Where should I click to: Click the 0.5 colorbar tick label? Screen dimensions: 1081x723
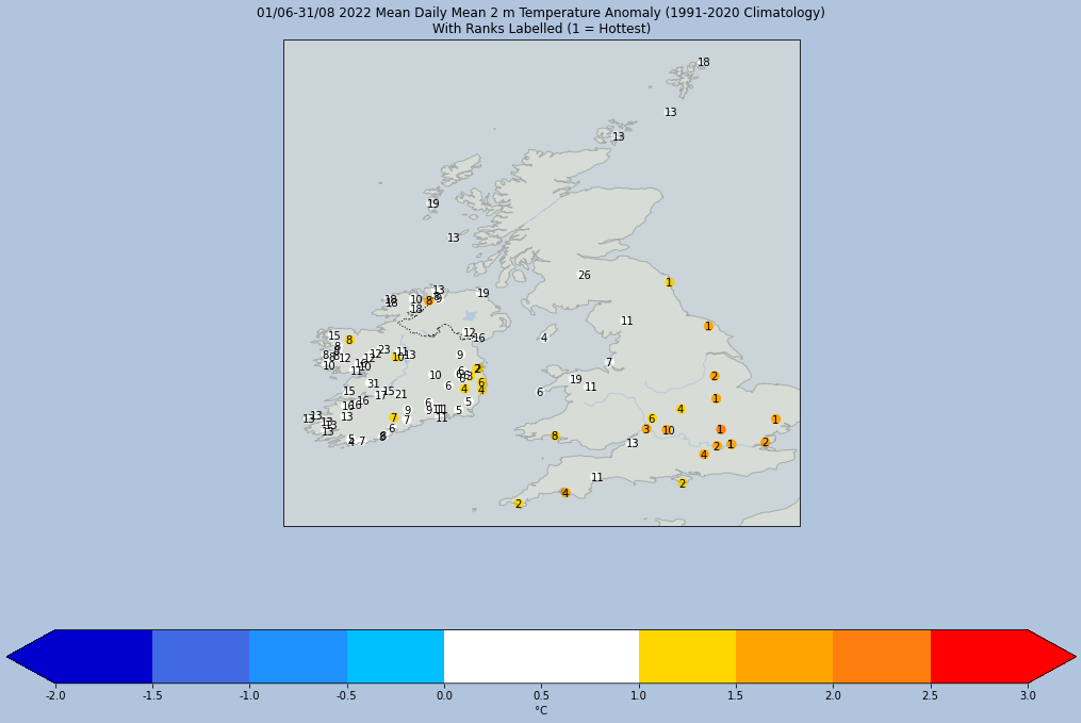coord(541,695)
